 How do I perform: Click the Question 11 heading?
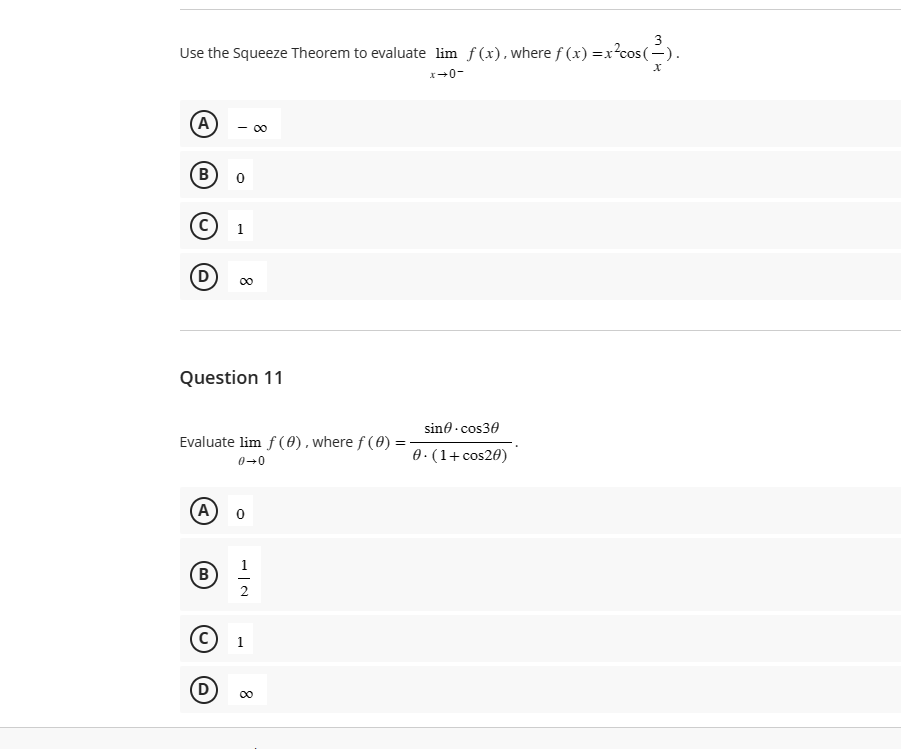[231, 377]
